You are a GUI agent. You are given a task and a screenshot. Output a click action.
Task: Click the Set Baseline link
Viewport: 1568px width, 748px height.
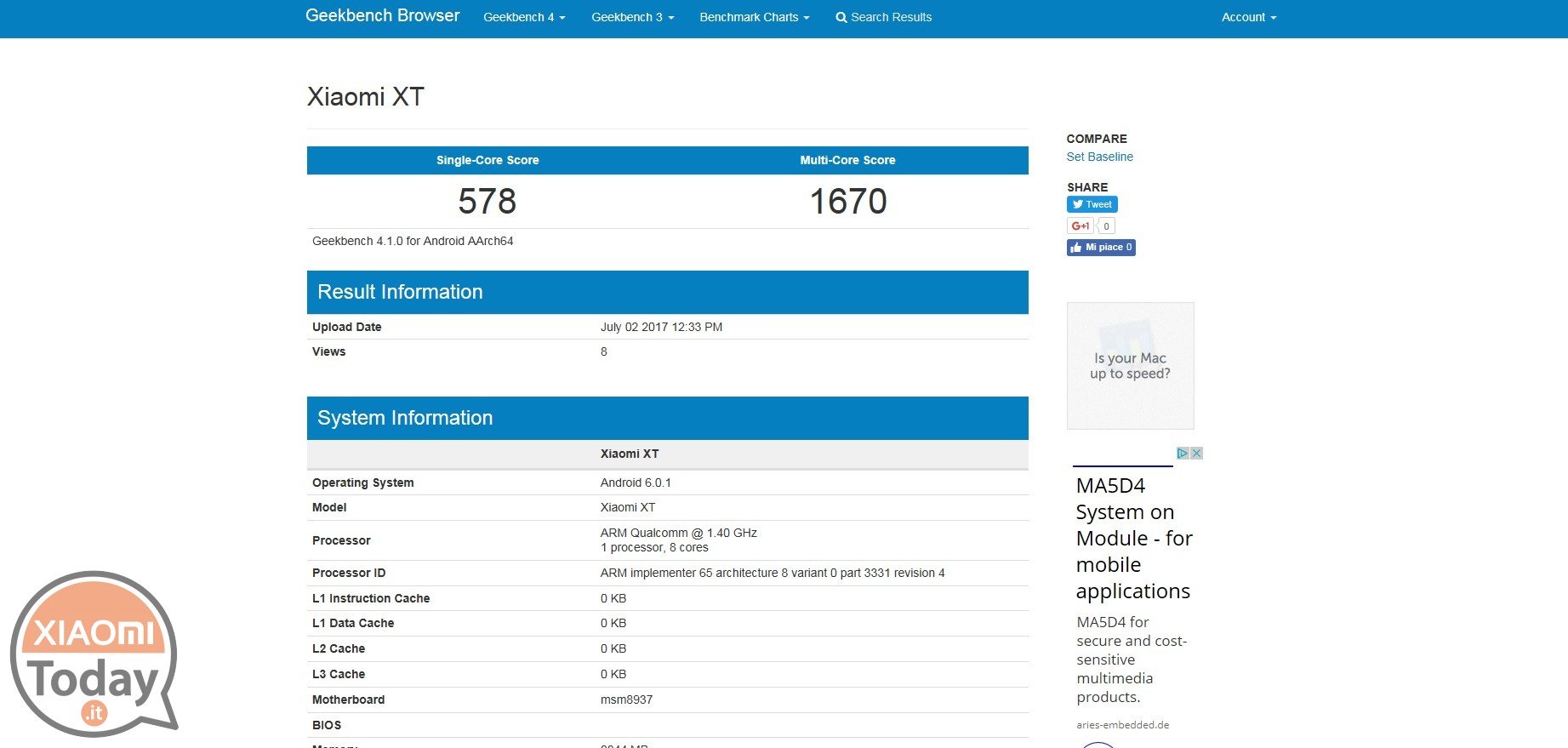point(1099,157)
